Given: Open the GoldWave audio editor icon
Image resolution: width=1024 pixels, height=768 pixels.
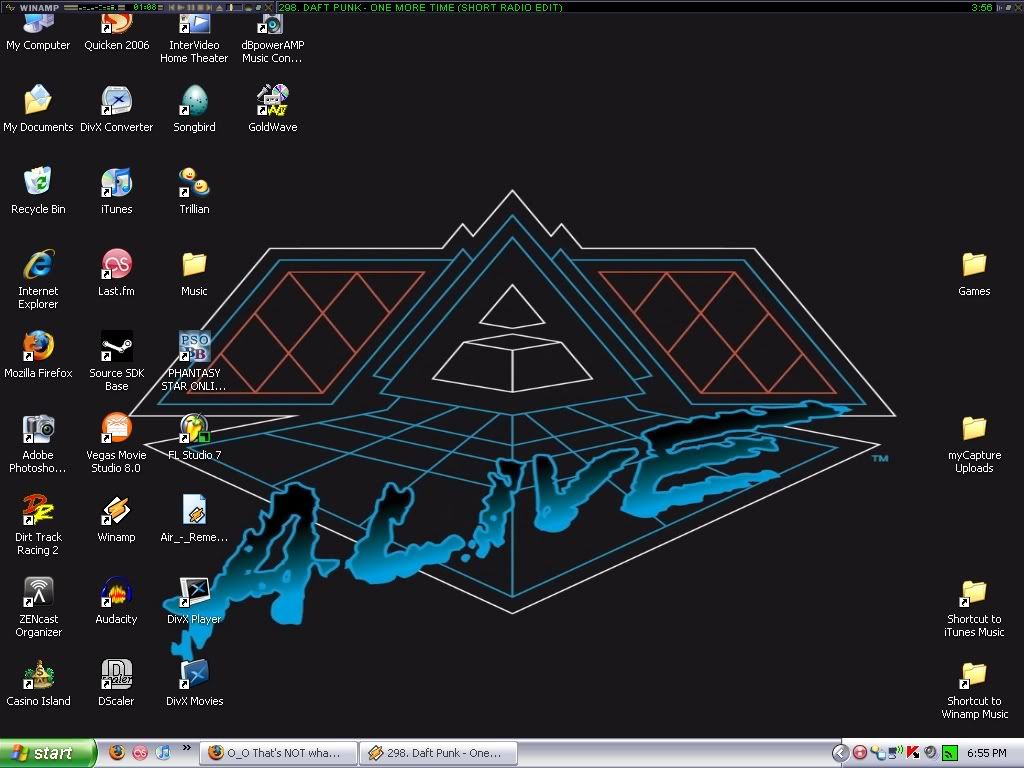Looking at the screenshot, I should (272, 108).
